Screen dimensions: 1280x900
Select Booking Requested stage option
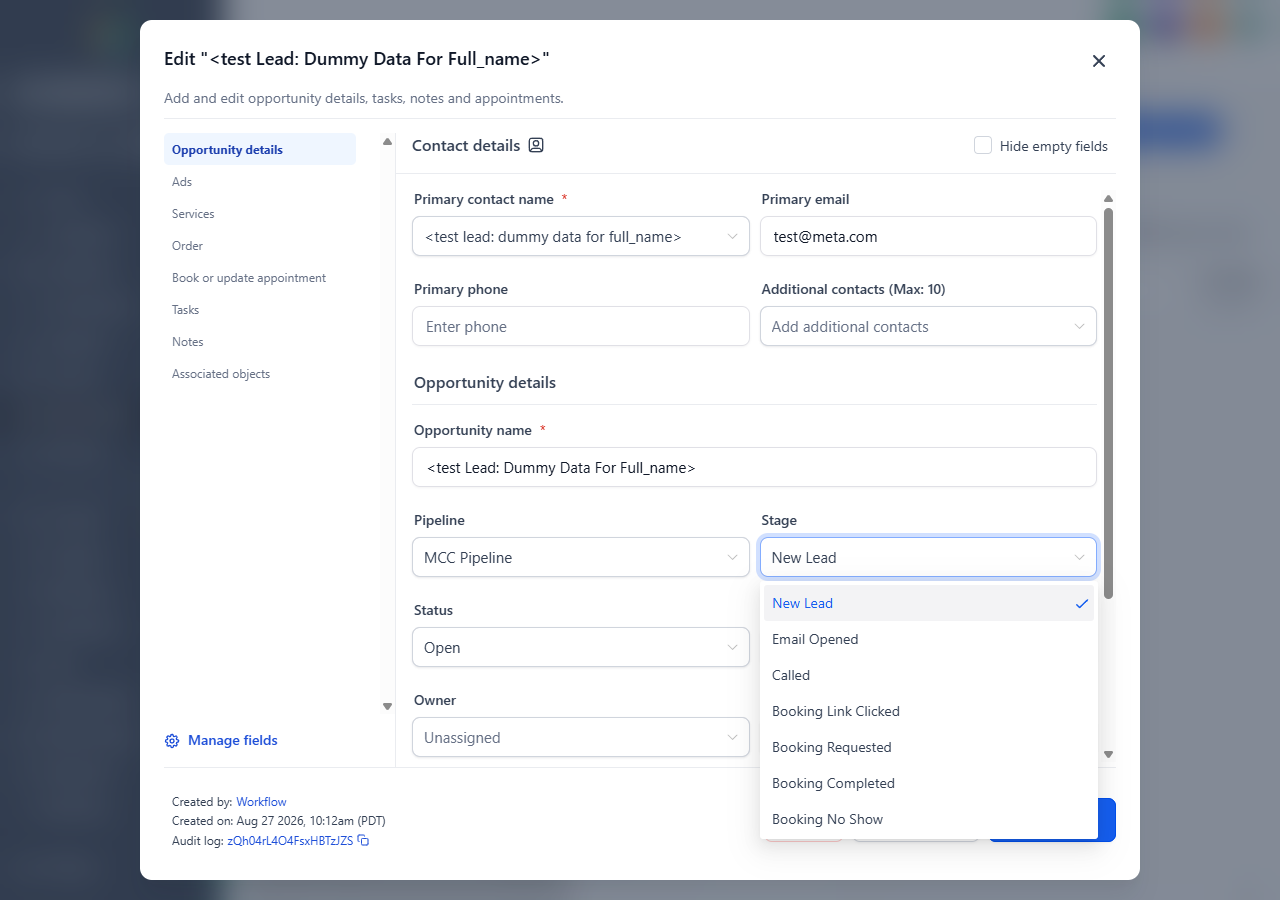pos(929,747)
